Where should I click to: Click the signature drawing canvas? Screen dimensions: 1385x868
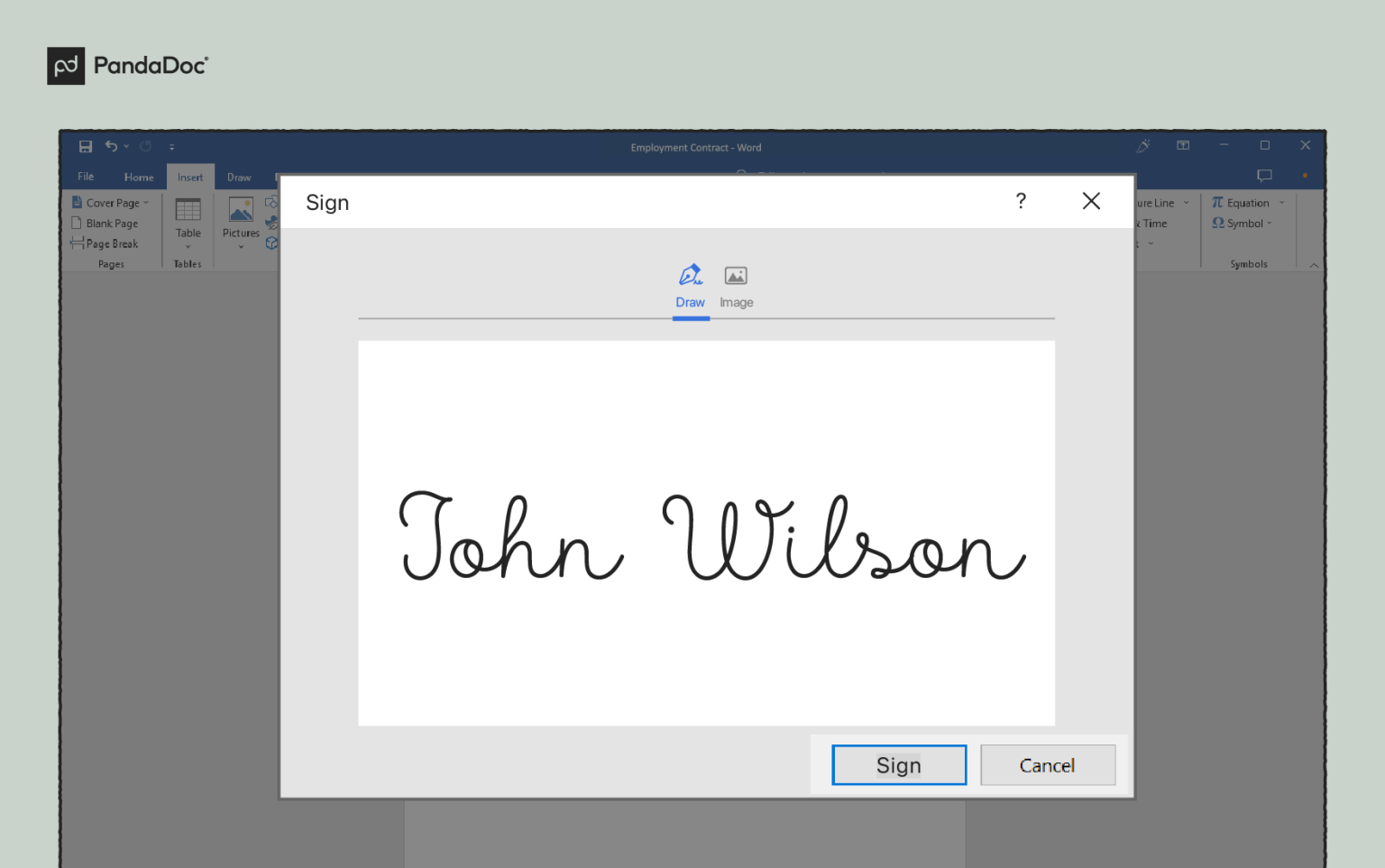[x=706, y=533]
